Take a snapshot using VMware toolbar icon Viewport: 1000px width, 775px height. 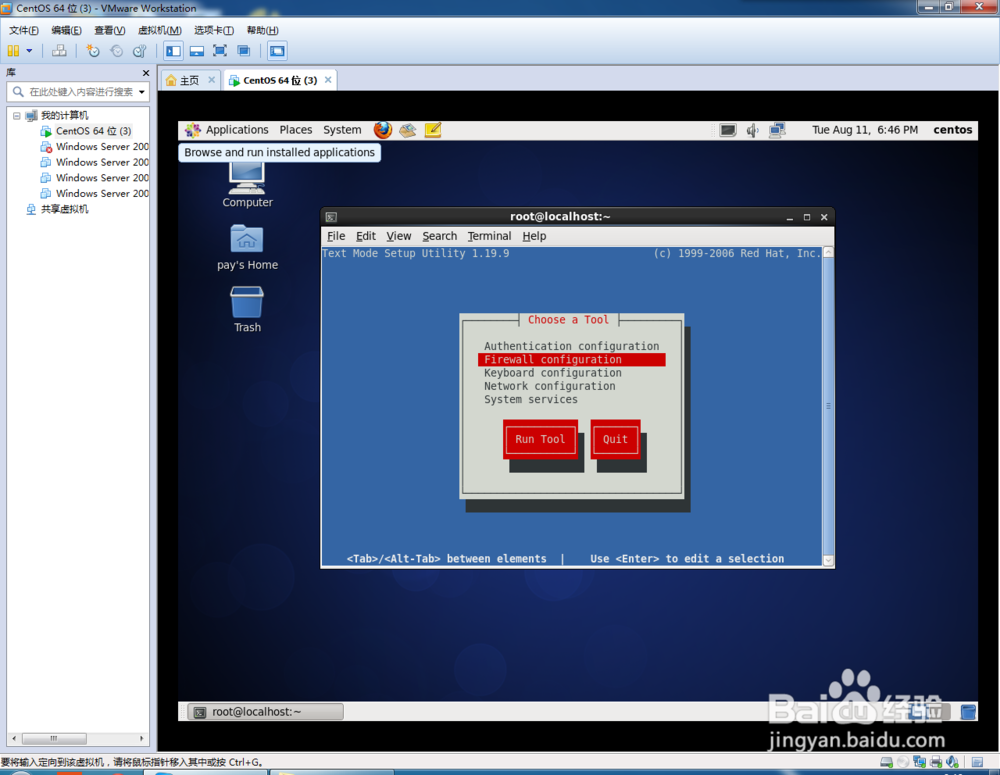pos(93,50)
